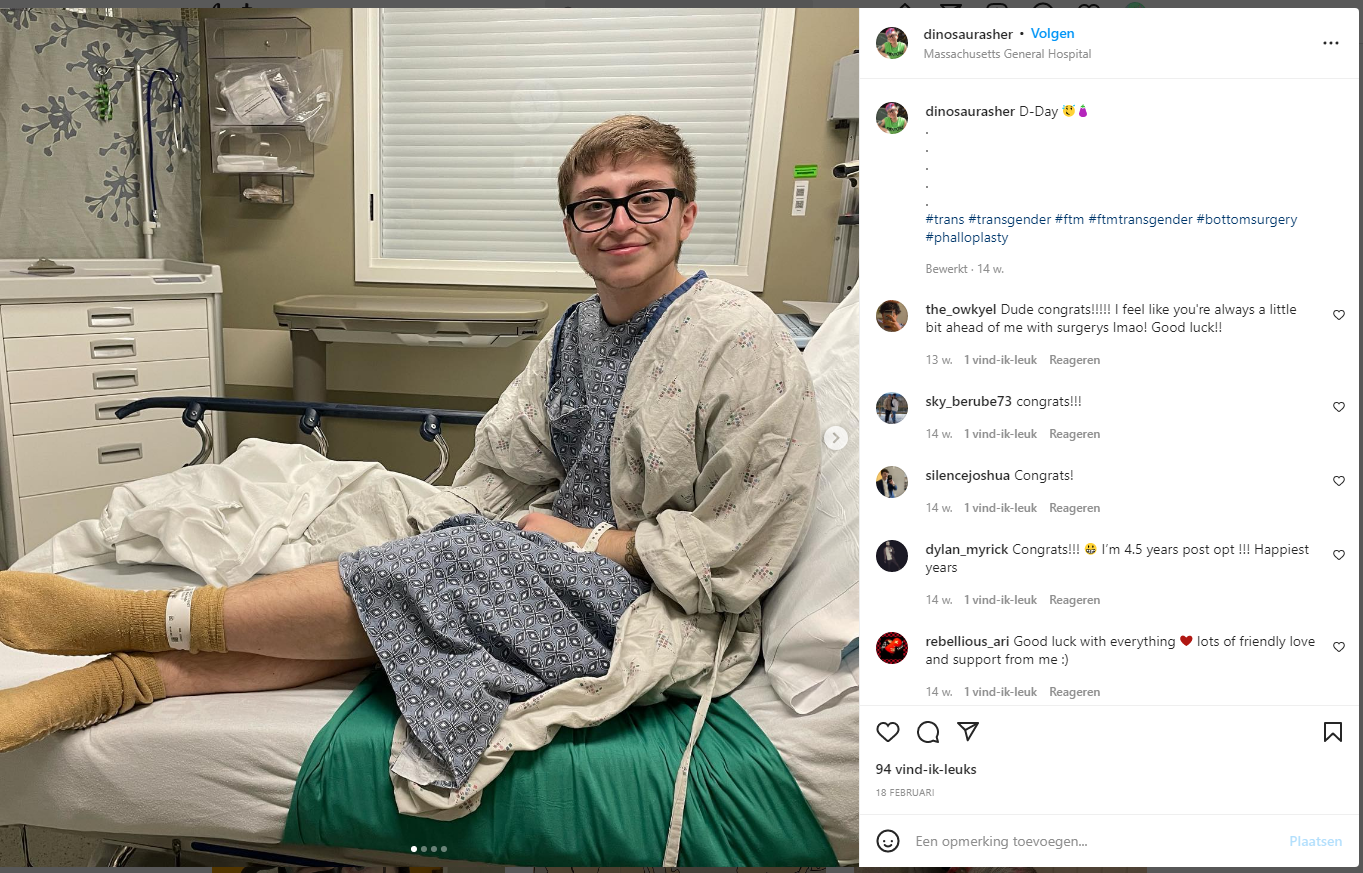
Task: Share post with paper plane icon
Action: (x=968, y=731)
